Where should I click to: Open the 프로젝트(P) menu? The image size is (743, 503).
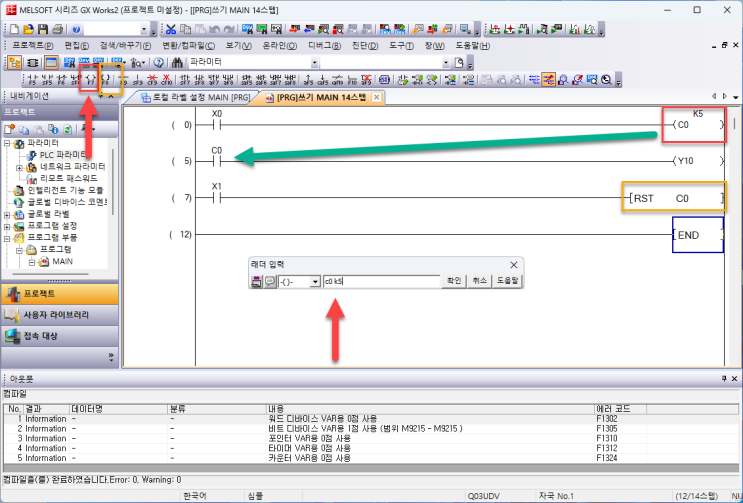click(33, 46)
